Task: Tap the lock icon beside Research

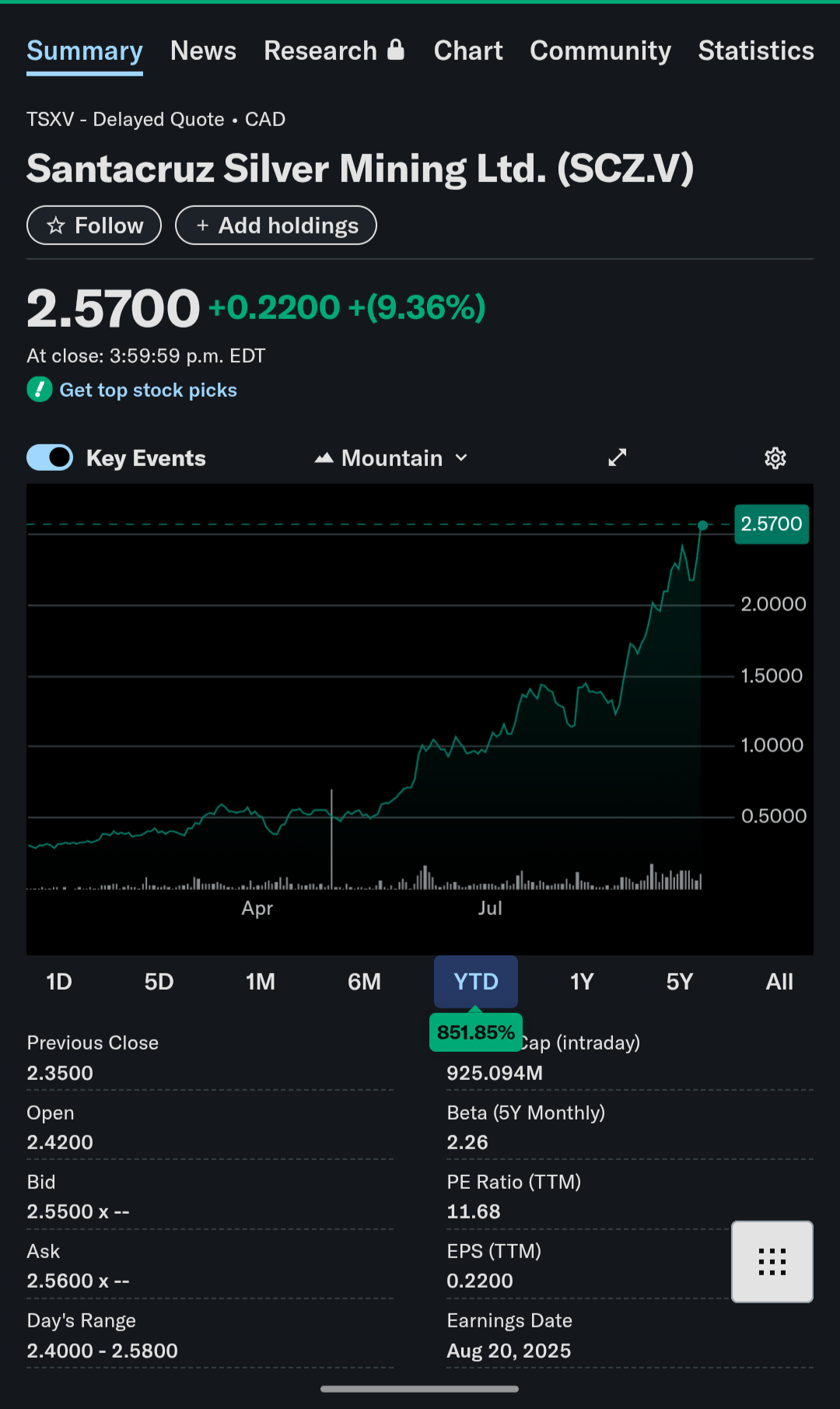Action: [396, 50]
